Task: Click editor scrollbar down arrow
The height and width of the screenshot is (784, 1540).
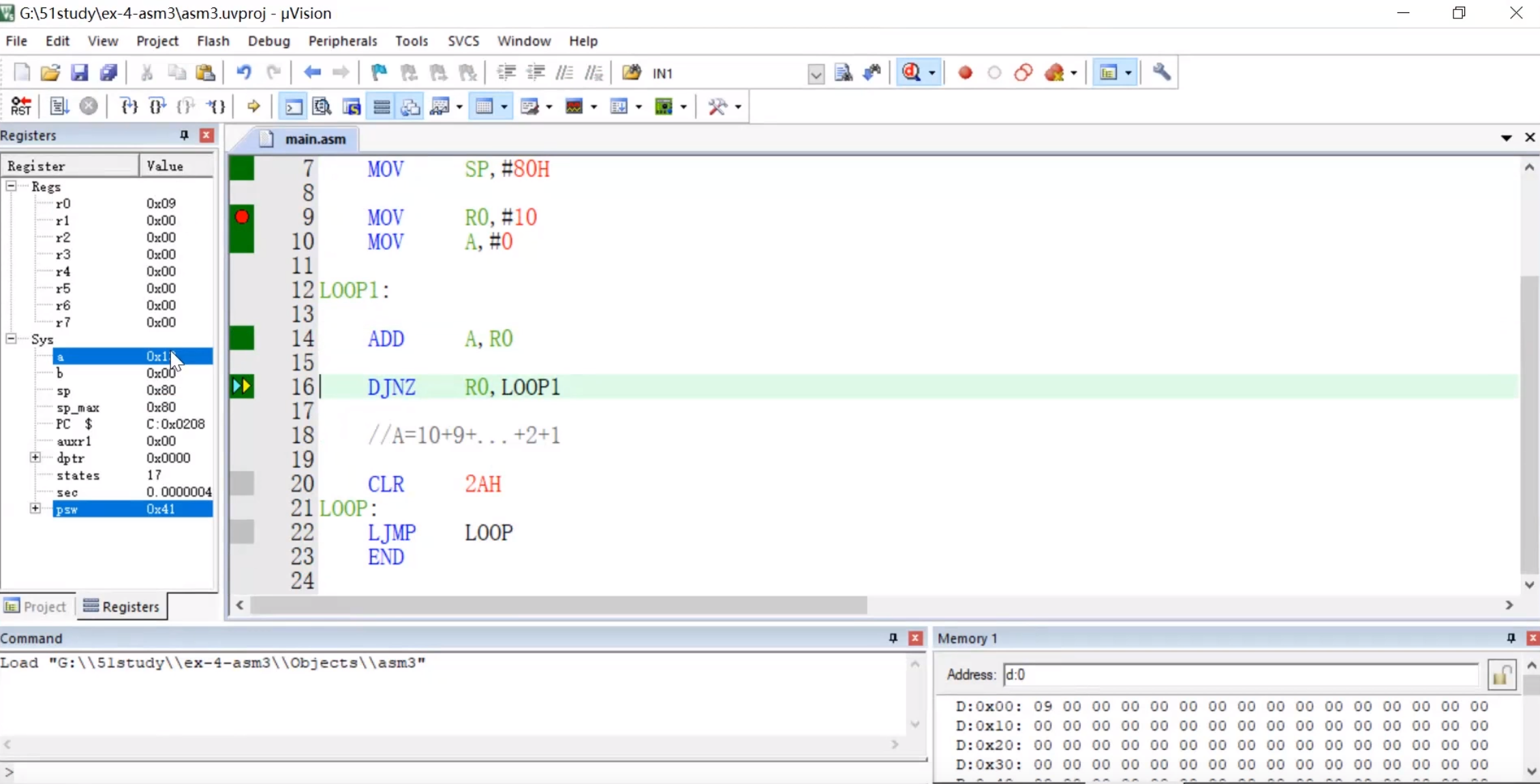Action: point(1530,584)
